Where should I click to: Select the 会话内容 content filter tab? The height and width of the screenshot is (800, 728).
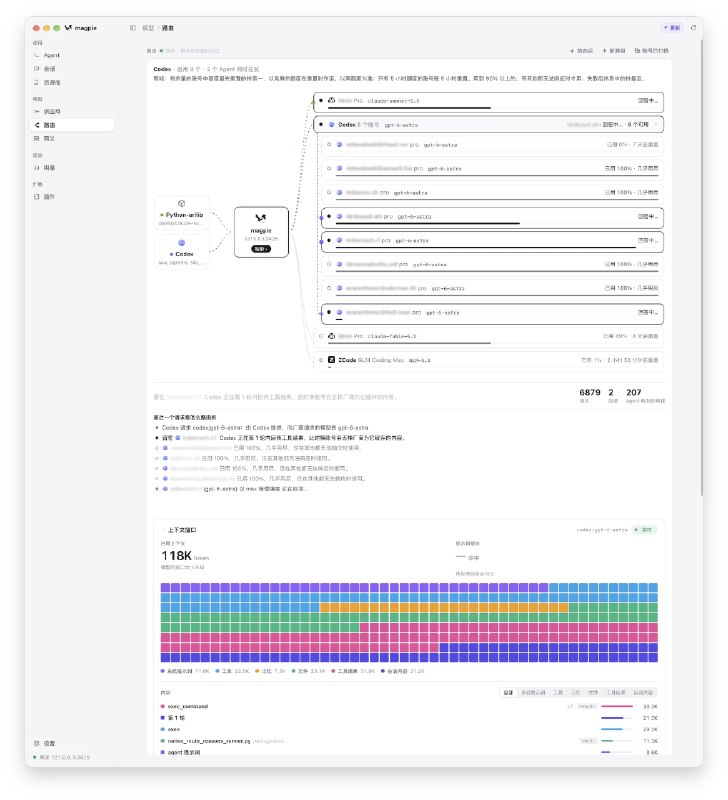pyautogui.click(x=643, y=692)
